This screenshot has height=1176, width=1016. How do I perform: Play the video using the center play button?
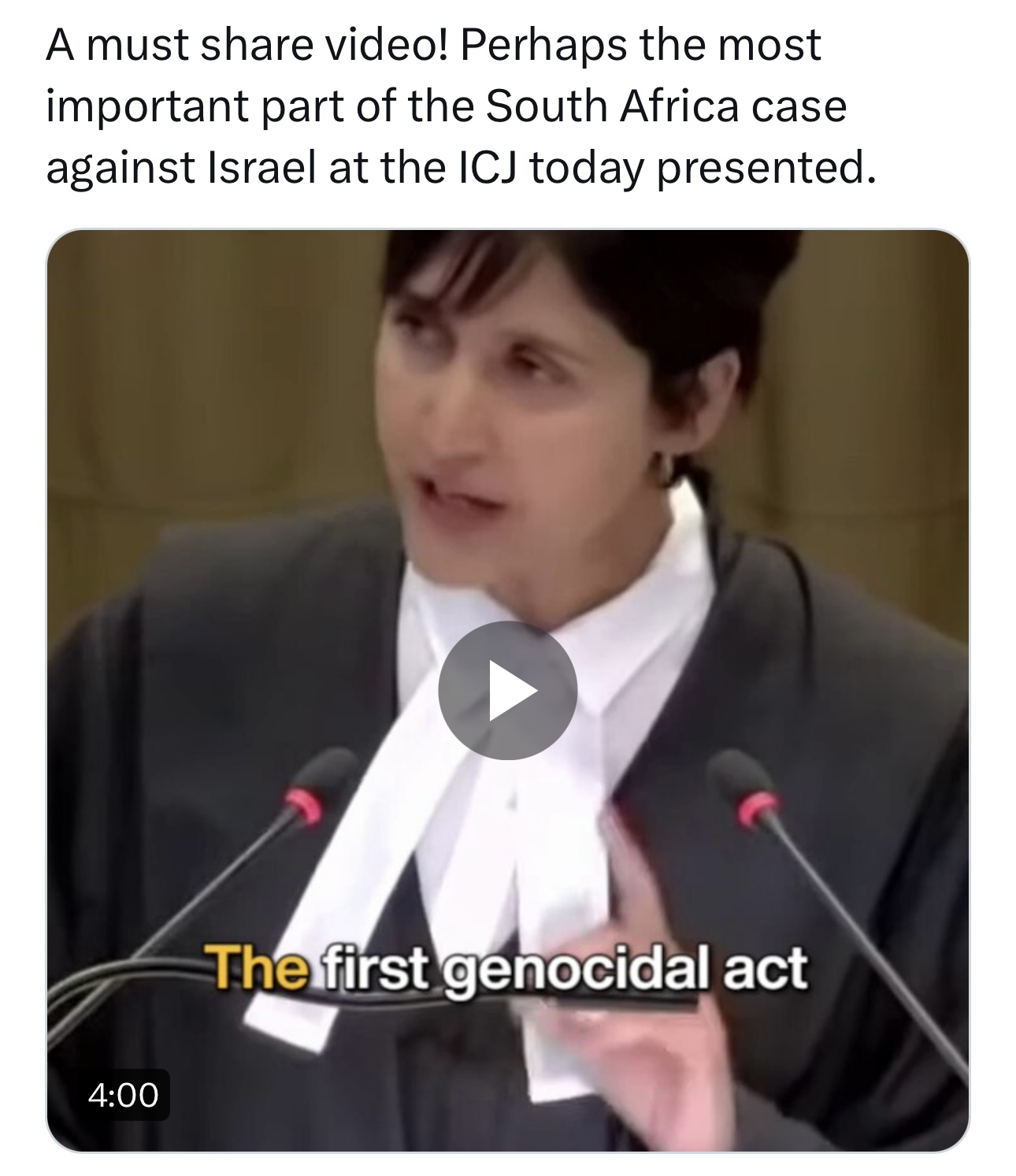(x=508, y=690)
